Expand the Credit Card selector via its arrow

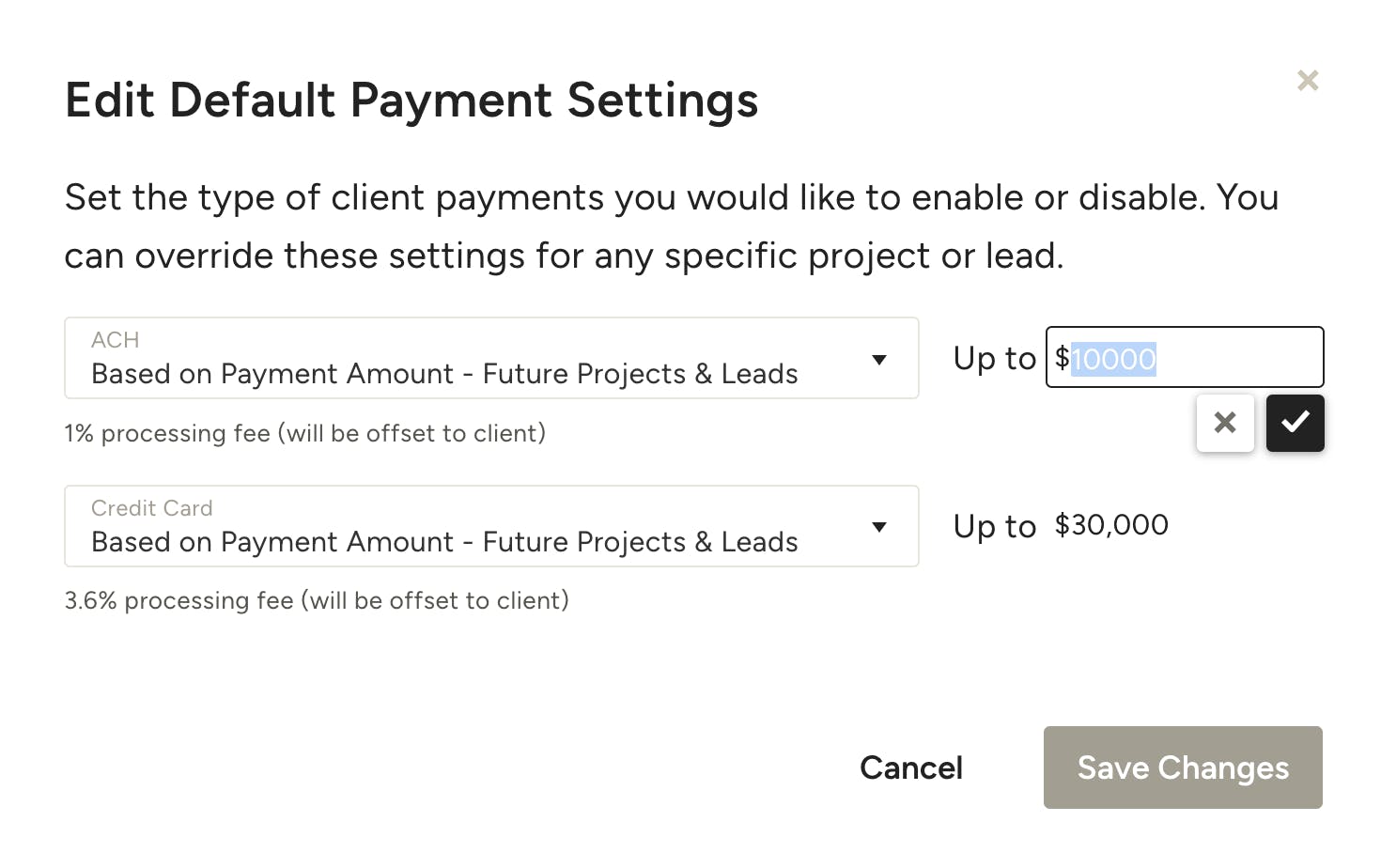(879, 527)
